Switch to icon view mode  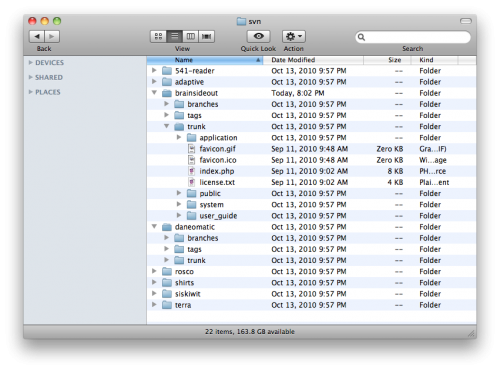[158, 36]
